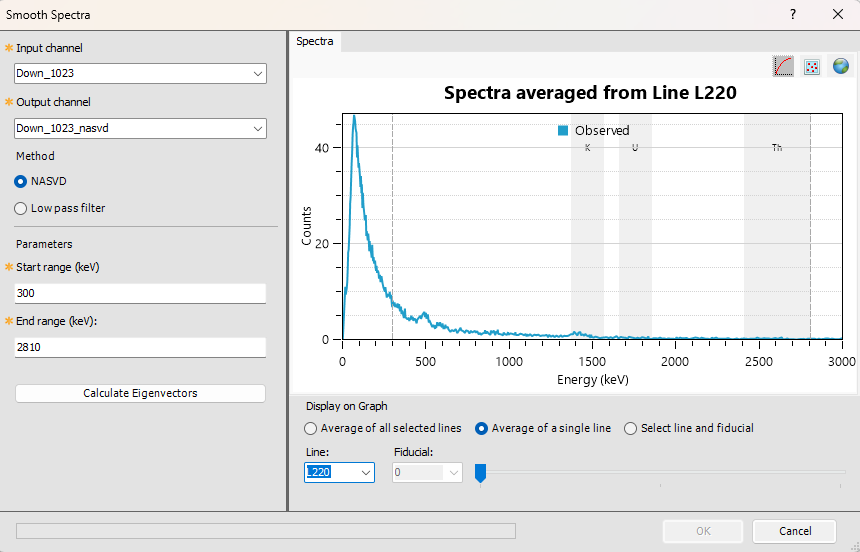The image size is (860, 552).
Task: Choose Average of a single line
Action: coord(482,428)
